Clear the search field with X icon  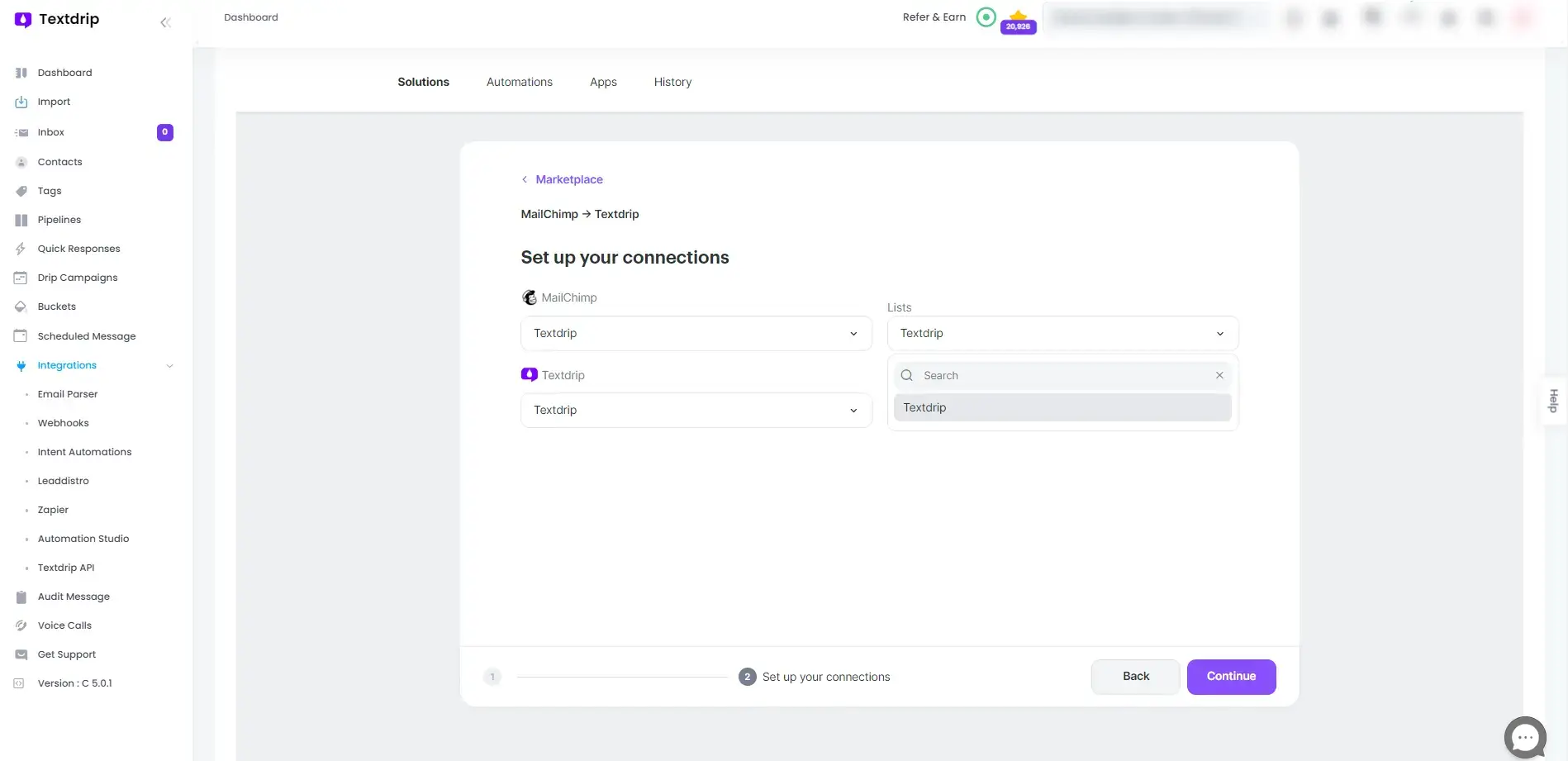pyautogui.click(x=1219, y=375)
